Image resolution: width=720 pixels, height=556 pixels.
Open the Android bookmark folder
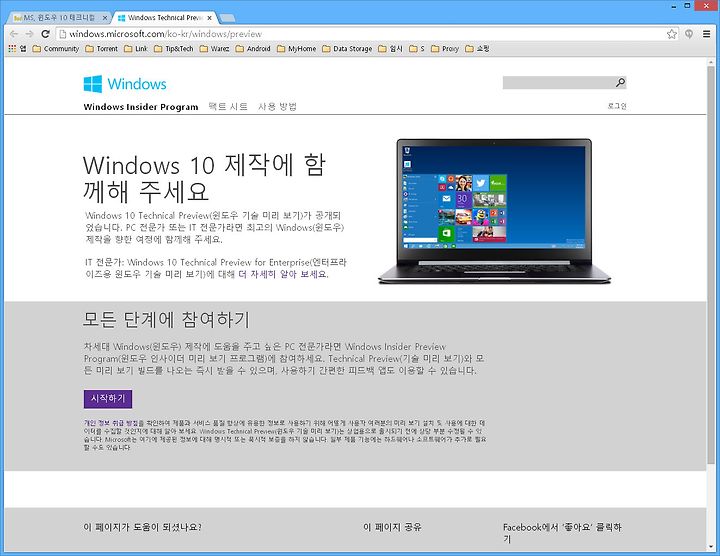click(253, 49)
